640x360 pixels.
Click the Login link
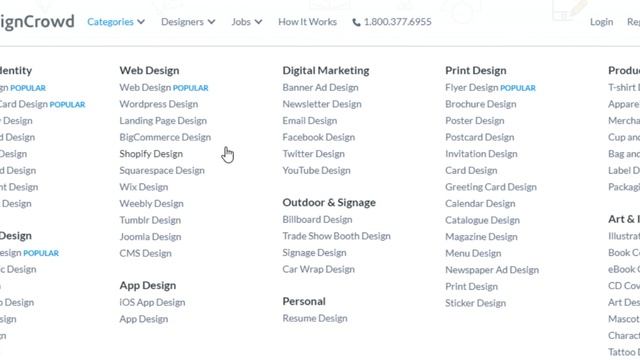601,22
